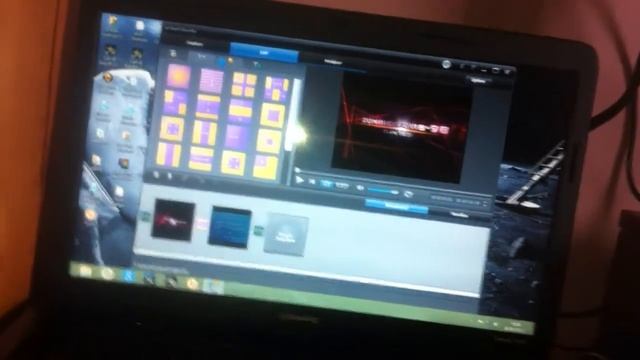Viewport: 640px width, 360px height.
Task: Play the preview with the triangle button
Action: tap(299, 179)
